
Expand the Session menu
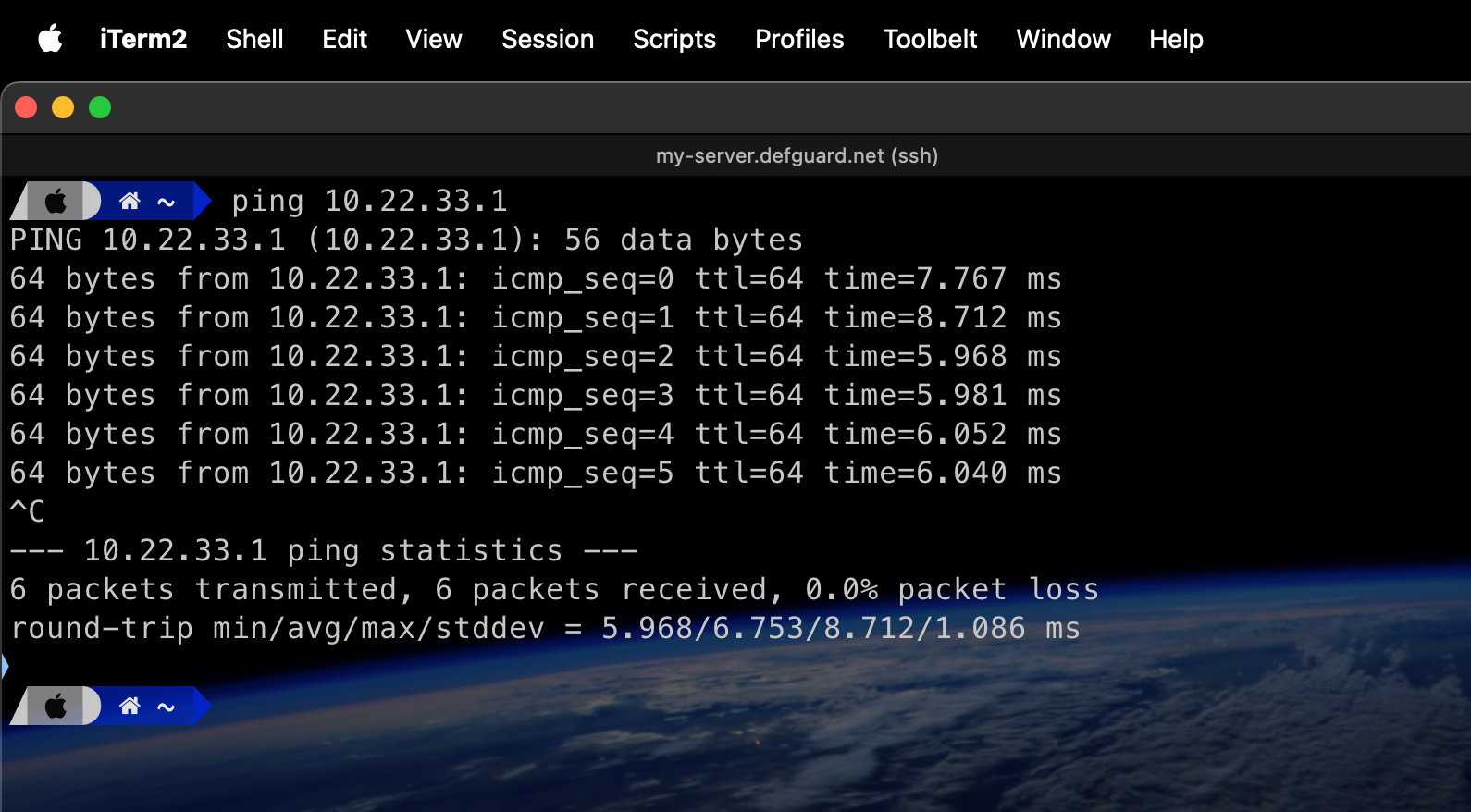pyautogui.click(x=548, y=39)
